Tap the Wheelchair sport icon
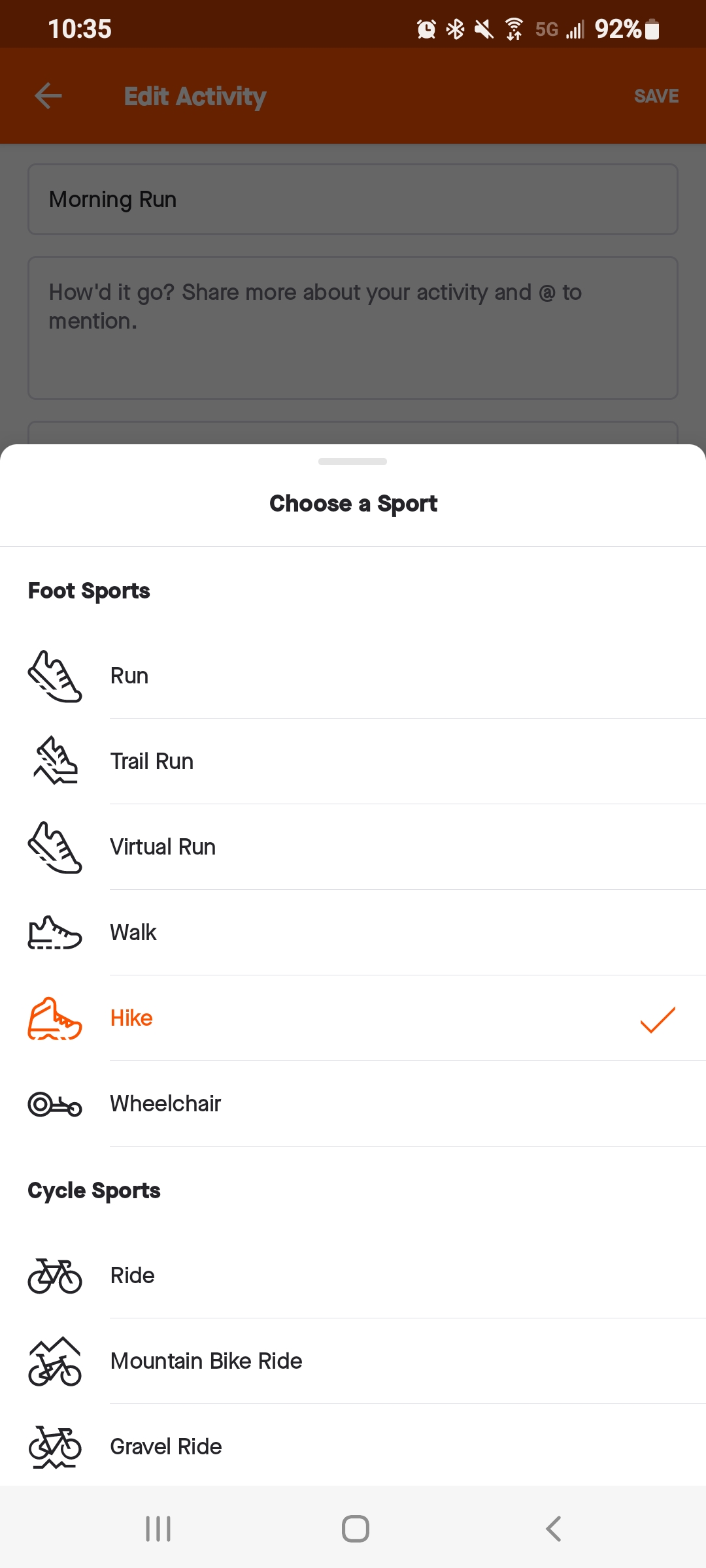Viewport: 706px width, 1568px height. click(55, 1104)
